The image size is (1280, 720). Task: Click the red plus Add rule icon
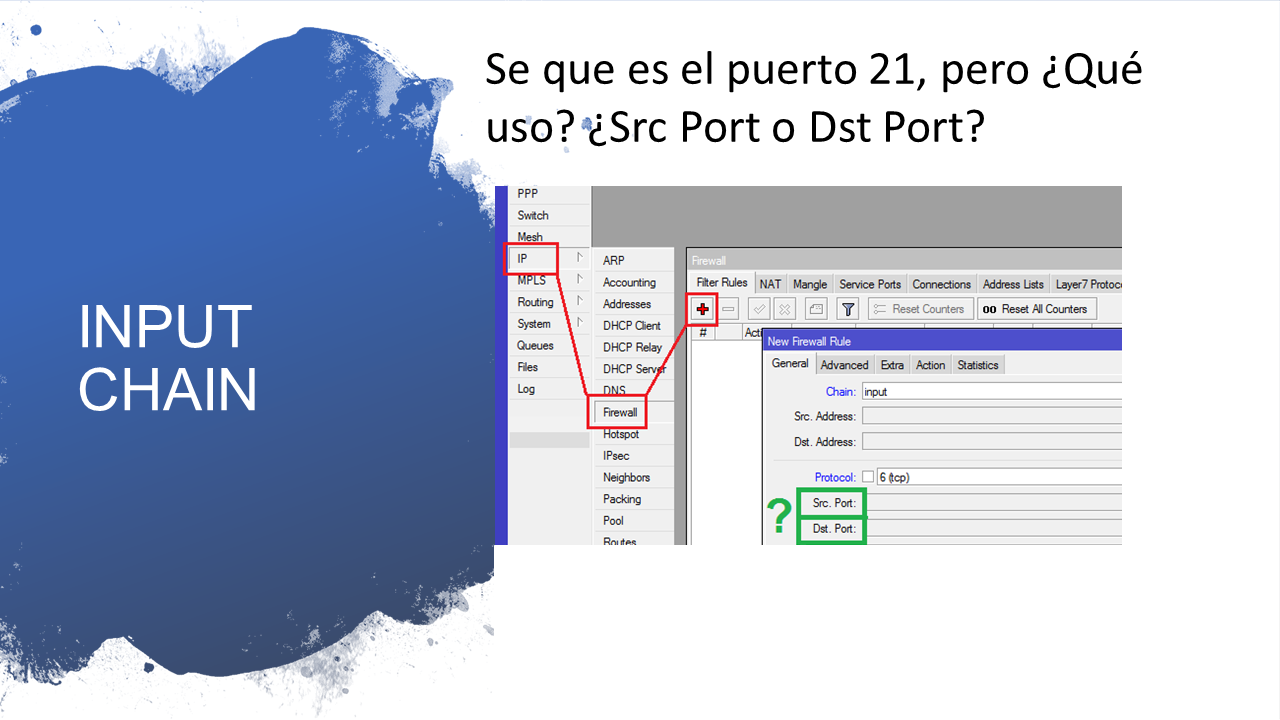703,309
